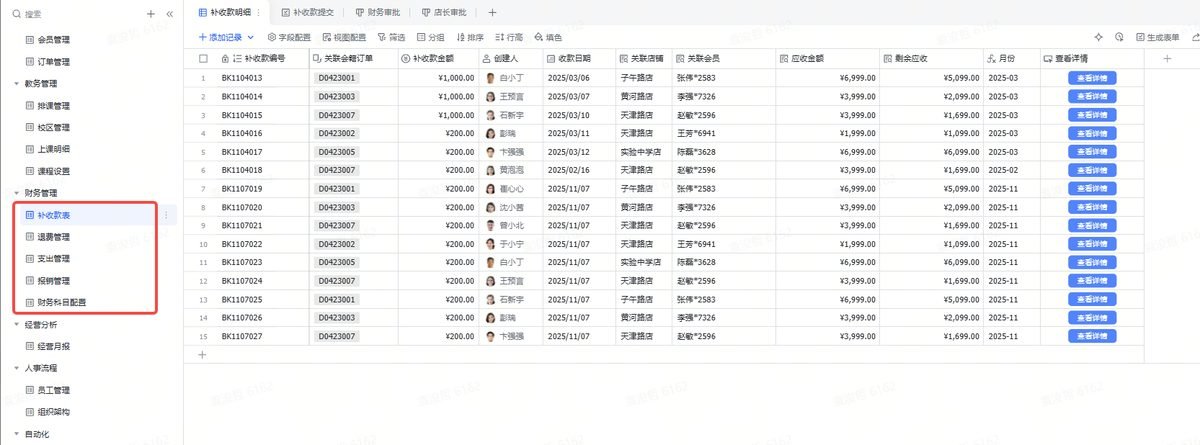Collapse the 教务管理 sidebar group

(x=17, y=83)
